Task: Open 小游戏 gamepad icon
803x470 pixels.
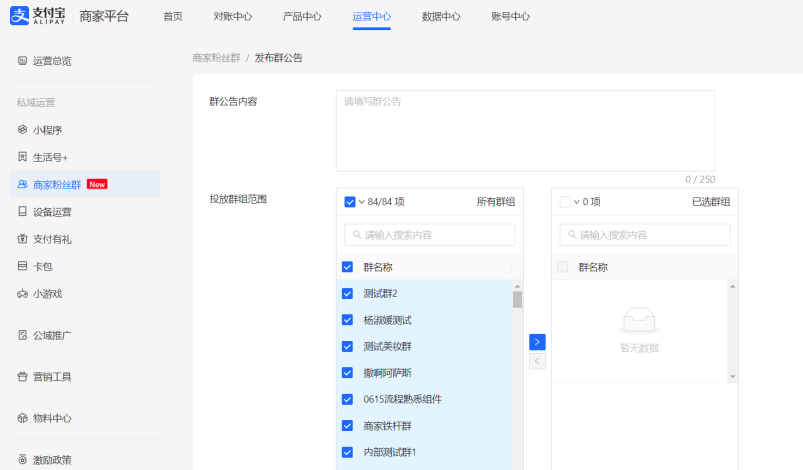Action: [22, 294]
